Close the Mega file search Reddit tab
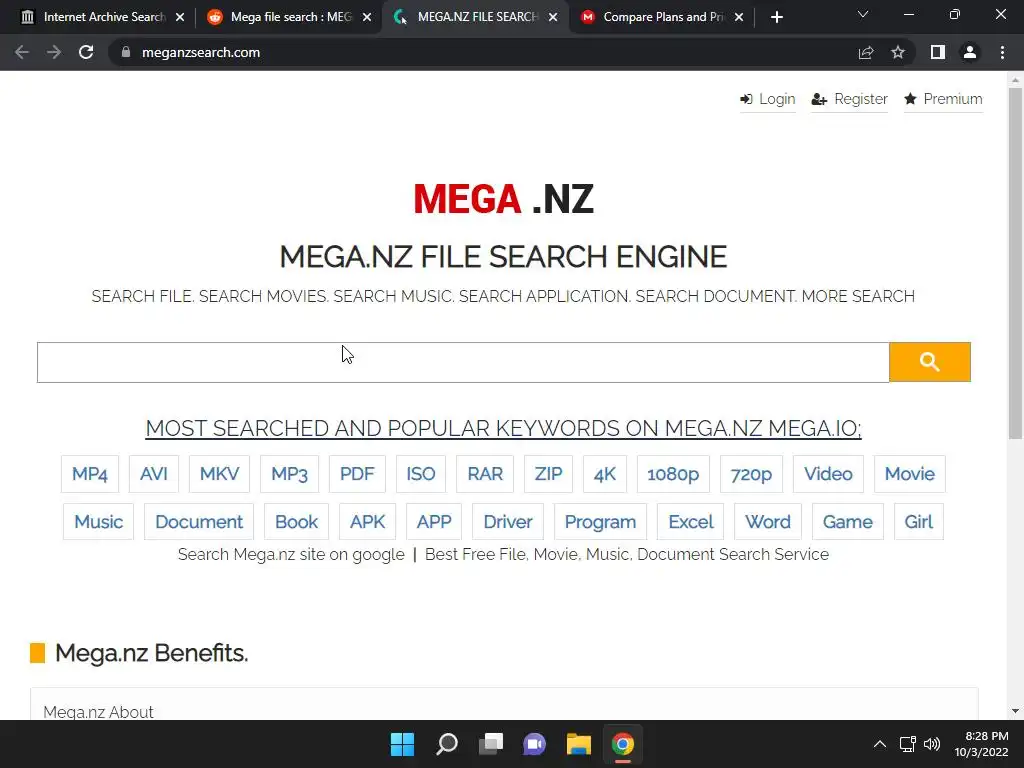The width and height of the screenshot is (1024, 768). coord(367,17)
